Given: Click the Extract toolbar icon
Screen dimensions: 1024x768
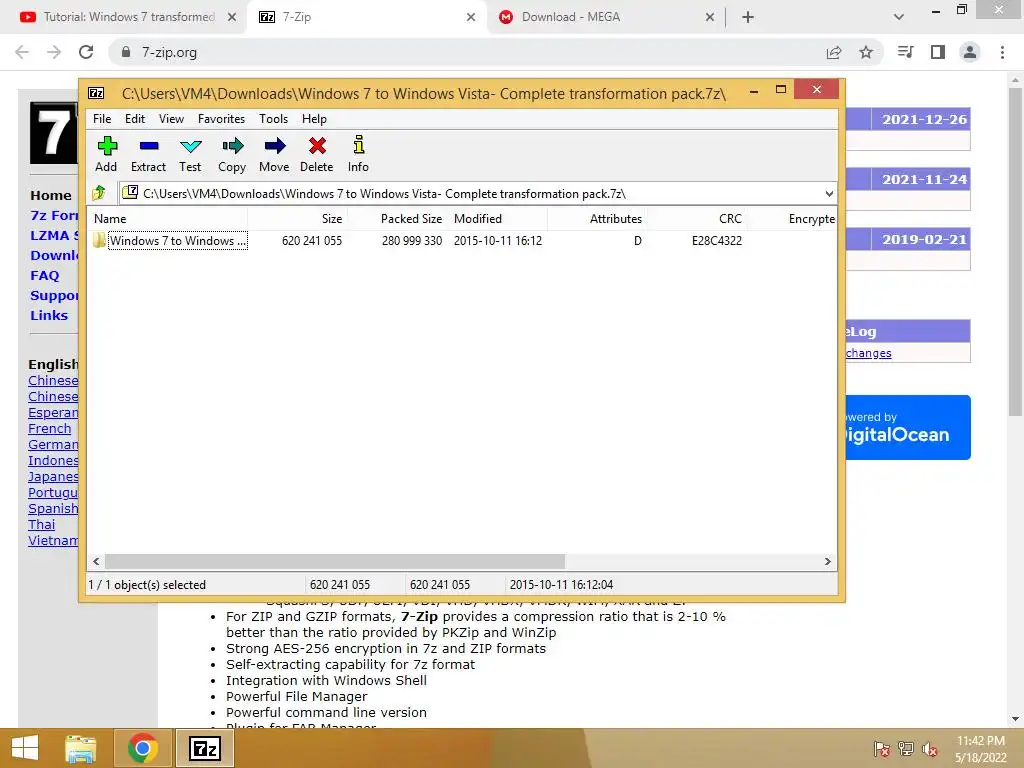Looking at the screenshot, I should pyautogui.click(x=148, y=154).
